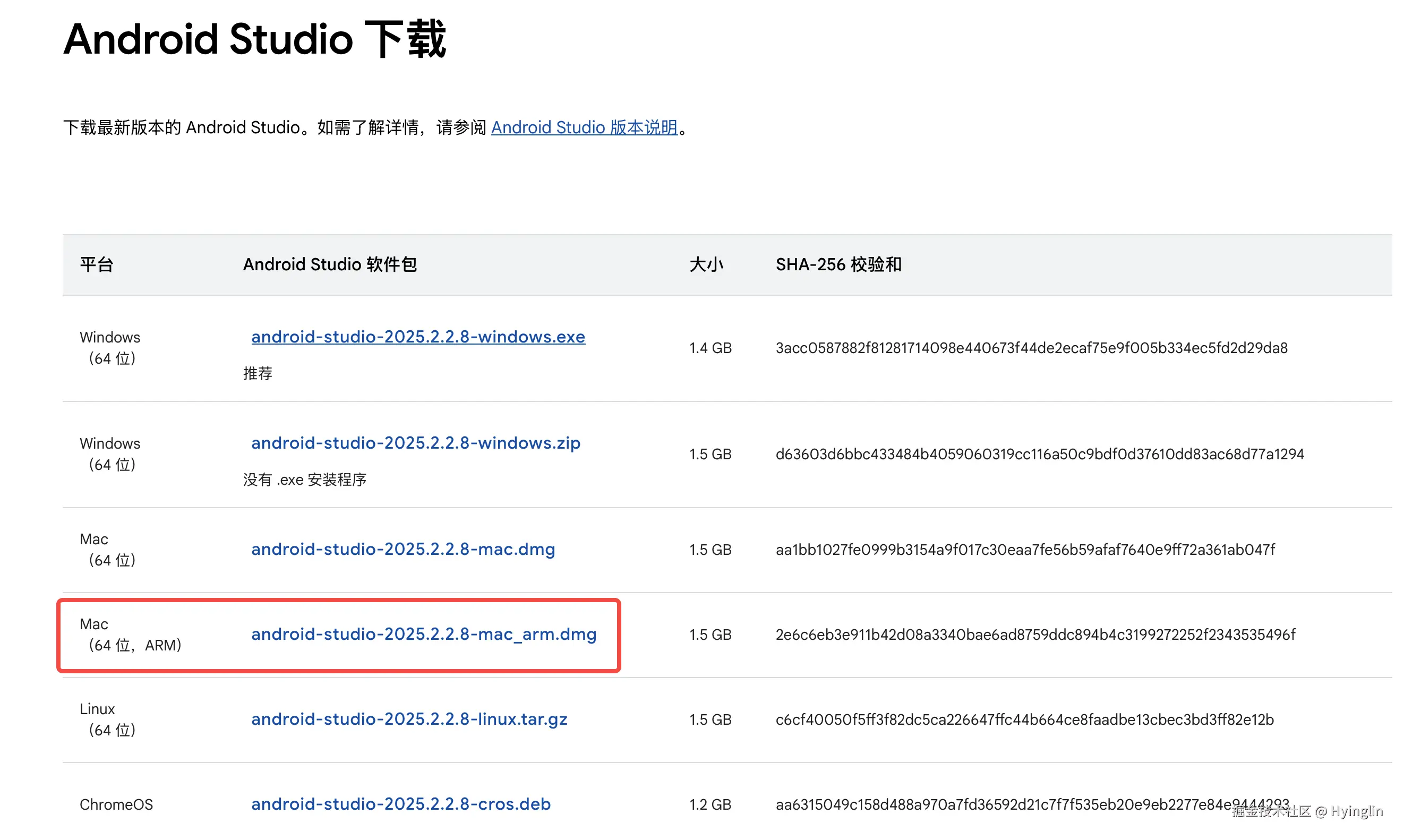
Task: Download android-studio-2025.2.2.8-cros.deb for ChromeOS
Action: pos(401,804)
